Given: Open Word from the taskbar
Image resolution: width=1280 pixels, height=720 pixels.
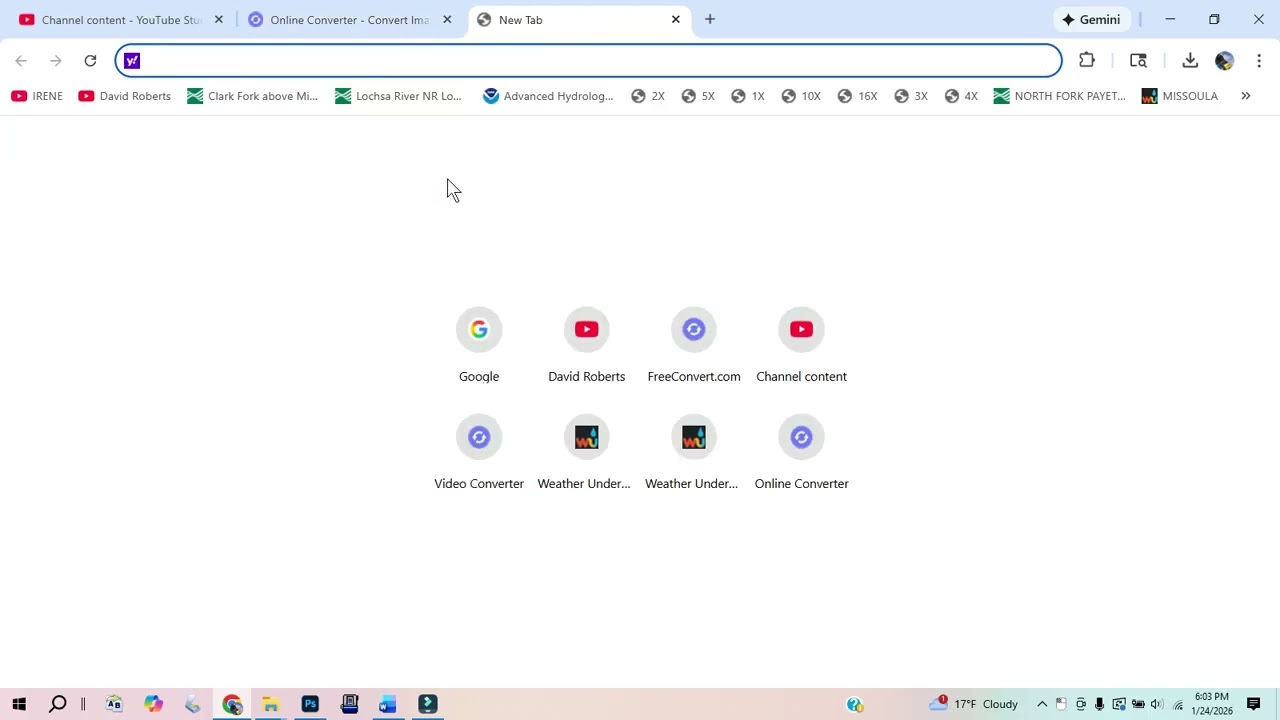Looking at the screenshot, I should 388,704.
